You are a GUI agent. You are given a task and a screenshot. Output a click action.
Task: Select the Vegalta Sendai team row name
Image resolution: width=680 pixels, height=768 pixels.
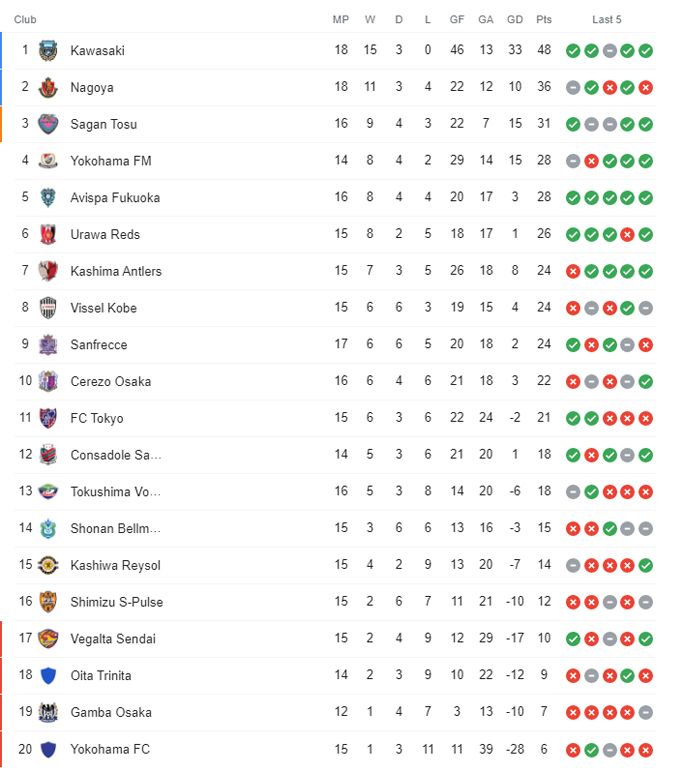coord(113,639)
